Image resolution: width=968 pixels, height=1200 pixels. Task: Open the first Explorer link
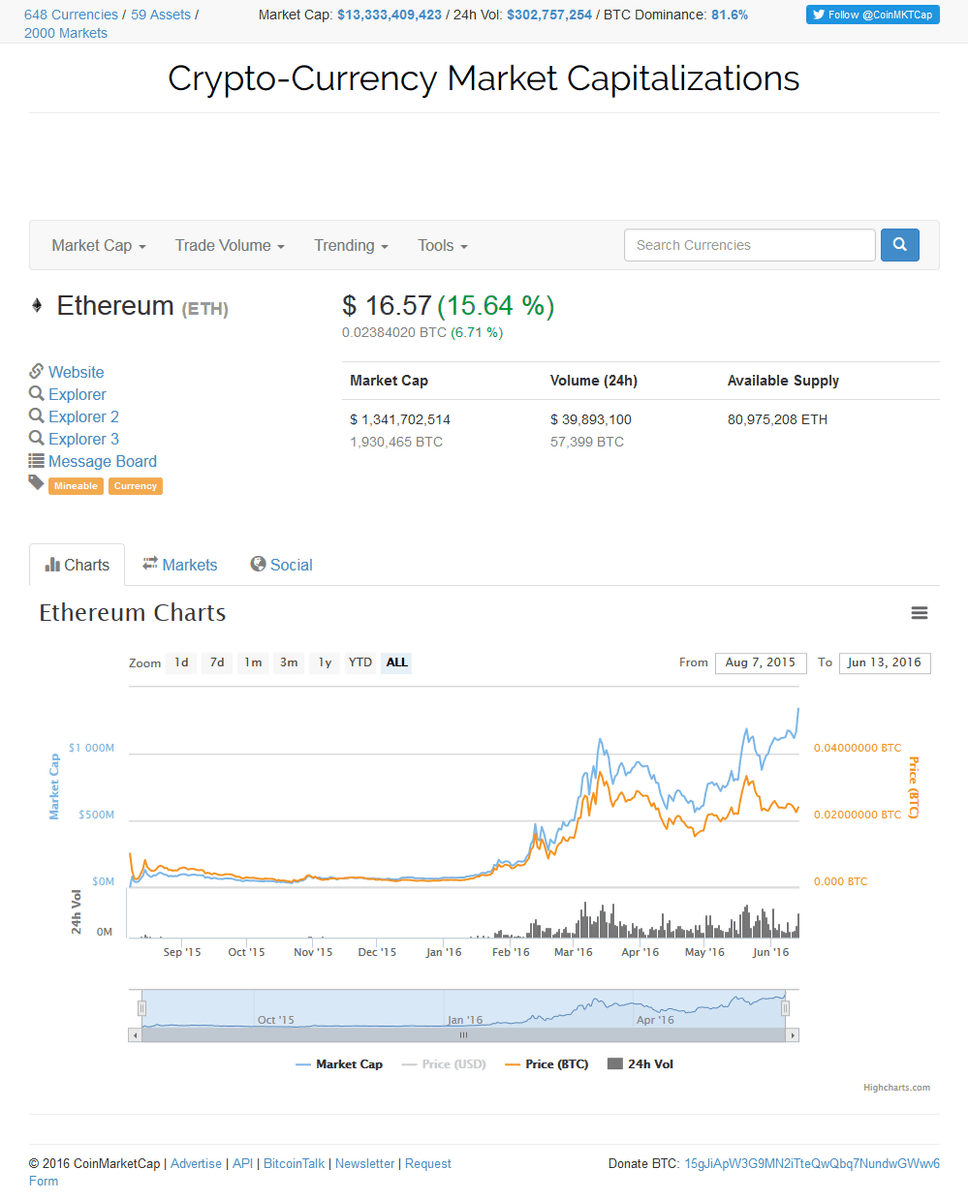[77, 394]
